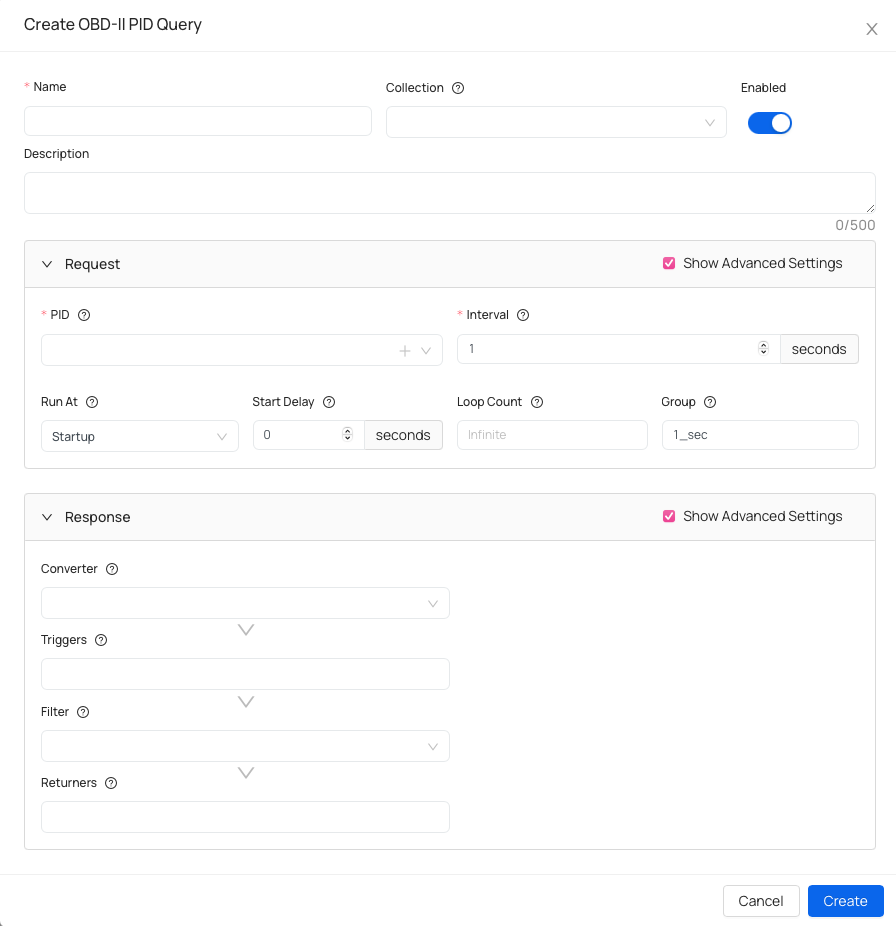Click the Loop Count help icon
The width and height of the screenshot is (896, 926).
537,402
